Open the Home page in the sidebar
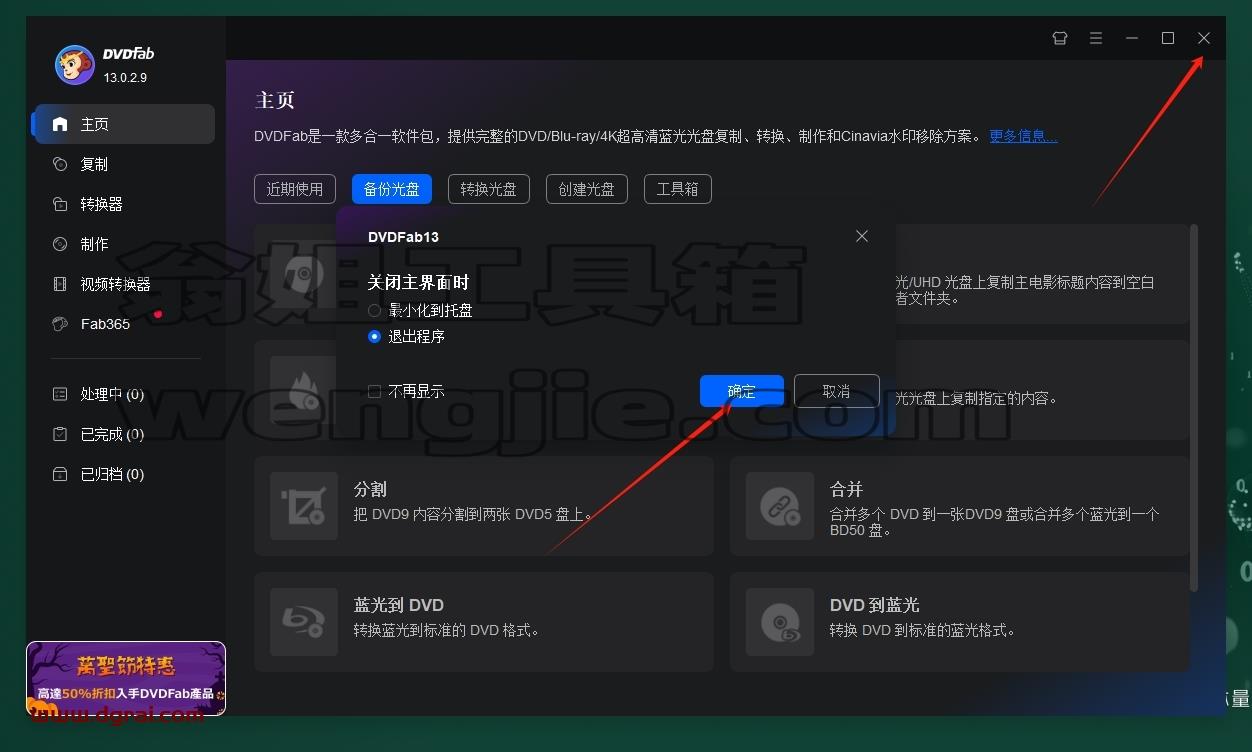This screenshot has width=1252, height=752. [x=124, y=124]
